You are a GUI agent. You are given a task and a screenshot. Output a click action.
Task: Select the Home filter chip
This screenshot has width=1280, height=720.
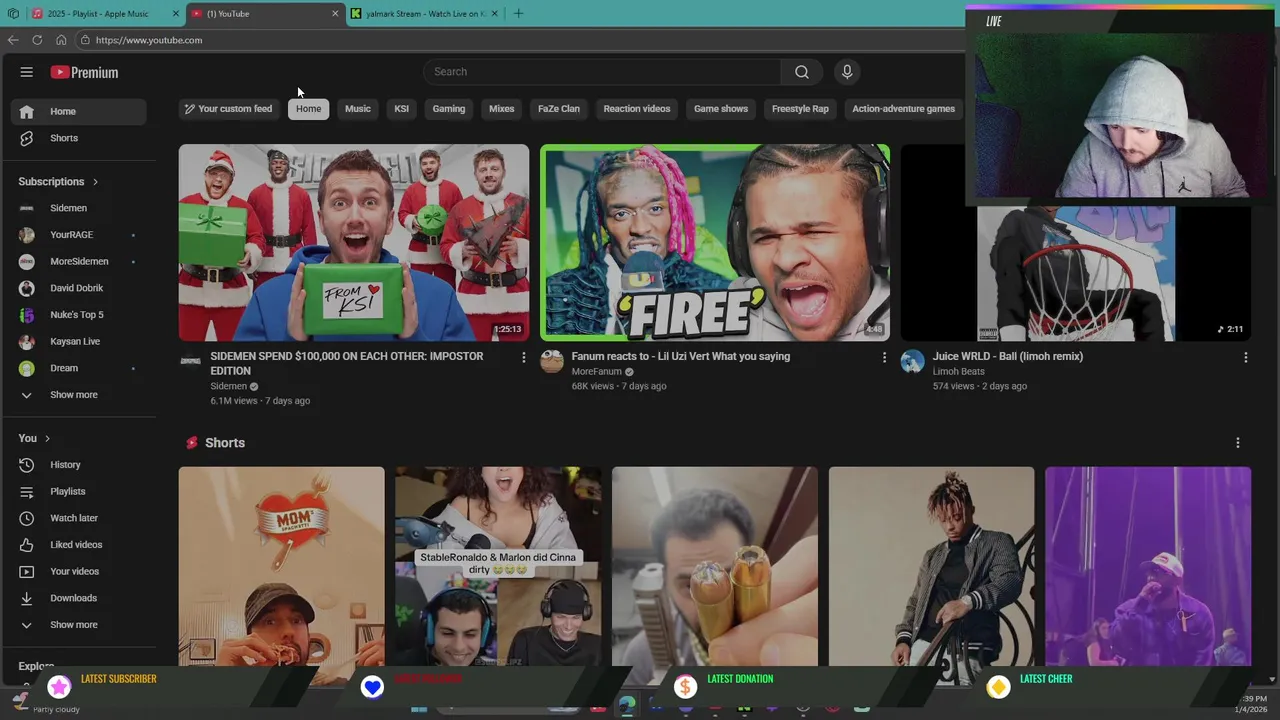click(309, 109)
